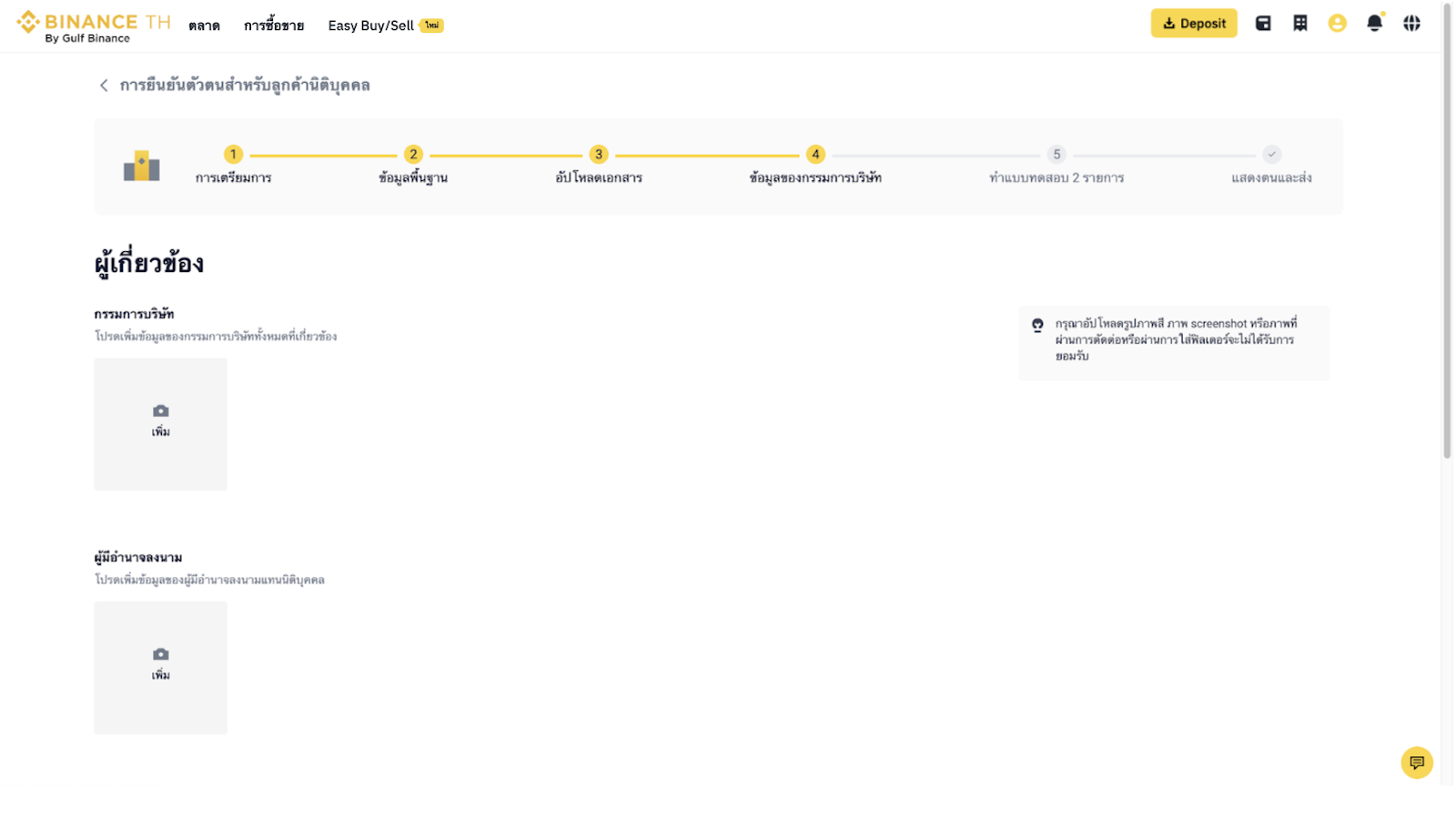Screen dimensions: 1456x818
Task: Open the language globe icon
Action: click(x=1411, y=24)
